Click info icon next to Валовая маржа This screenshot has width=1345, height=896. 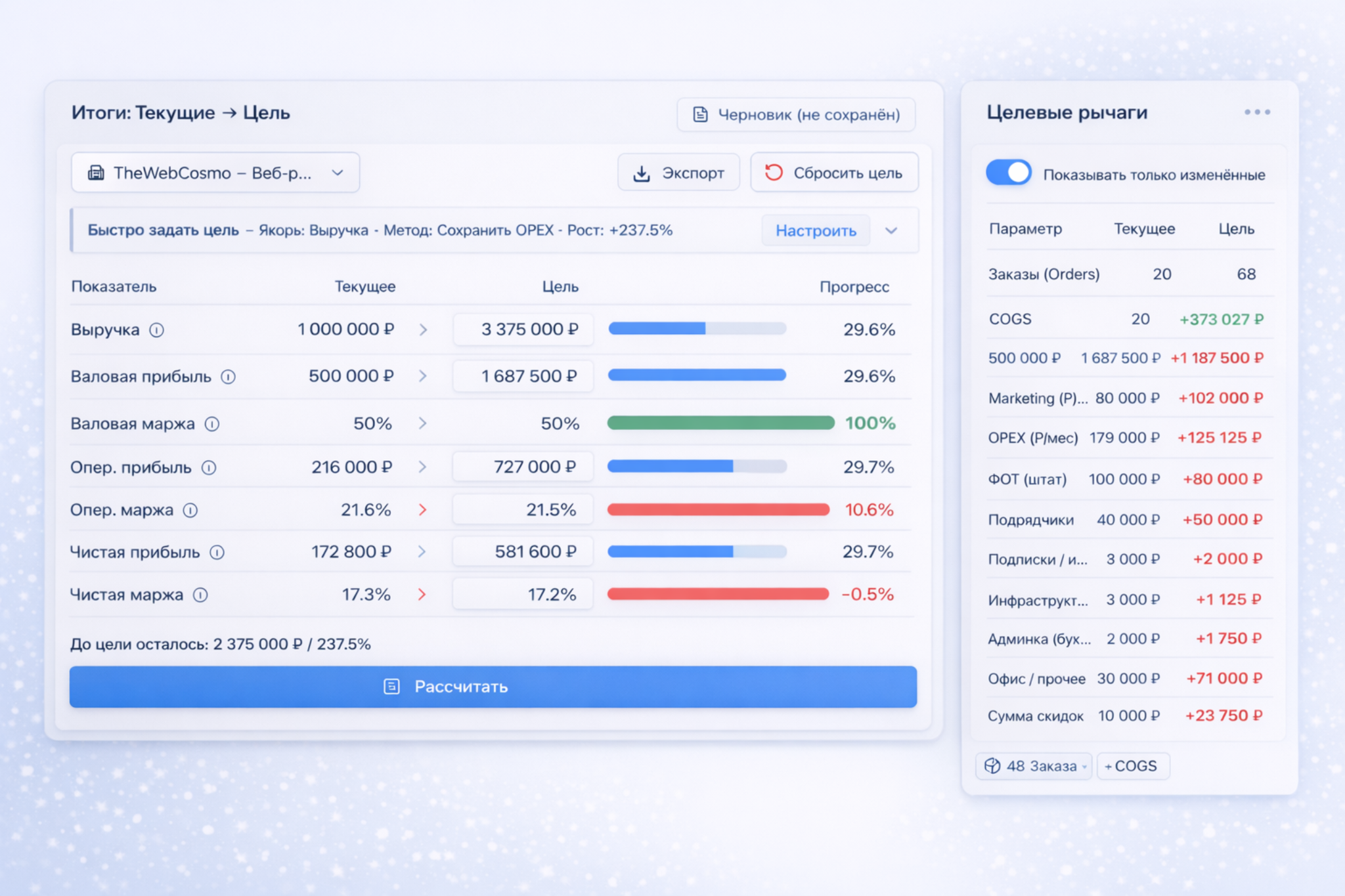coord(211,424)
